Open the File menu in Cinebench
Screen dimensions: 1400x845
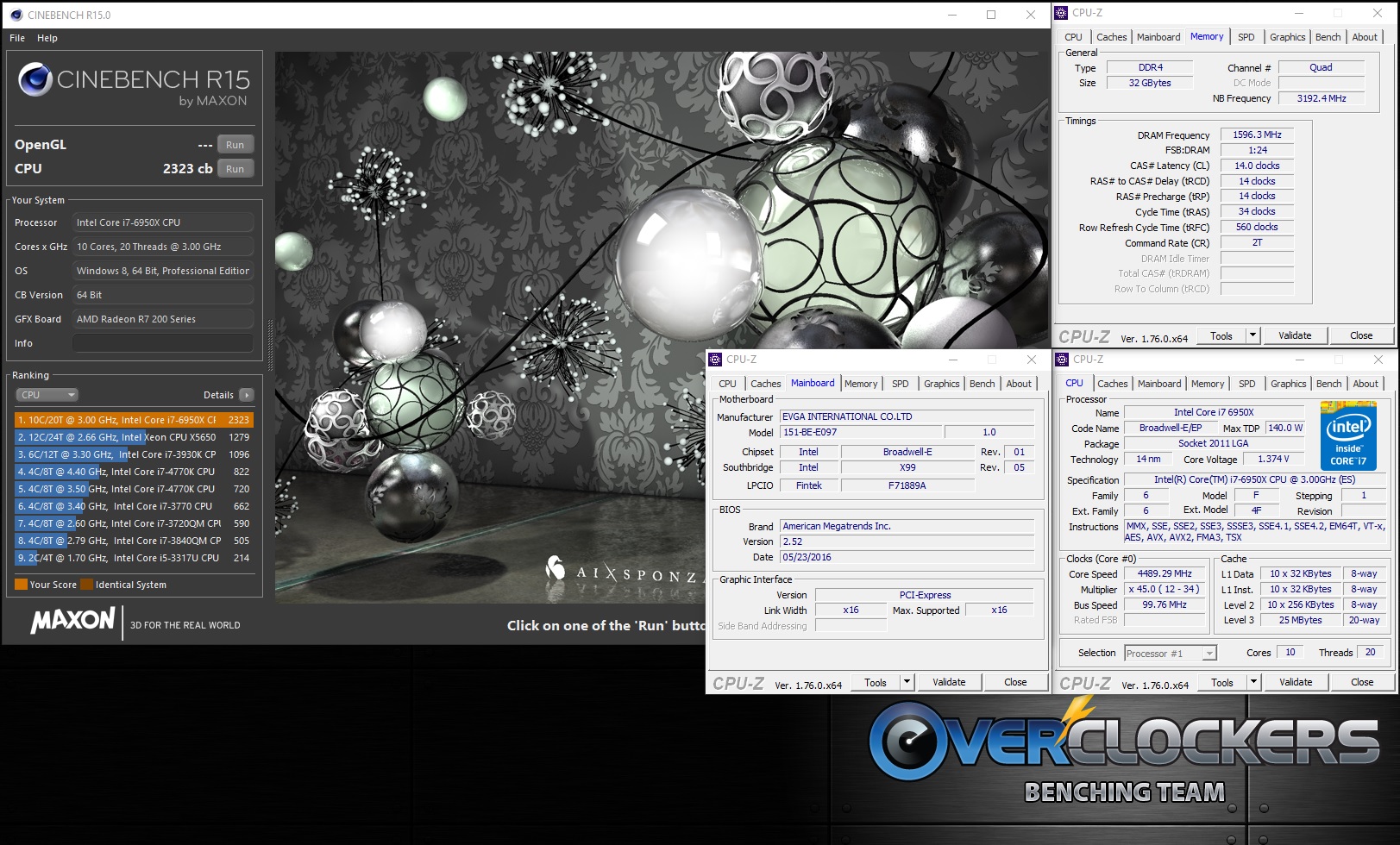[x=17, y=38]
